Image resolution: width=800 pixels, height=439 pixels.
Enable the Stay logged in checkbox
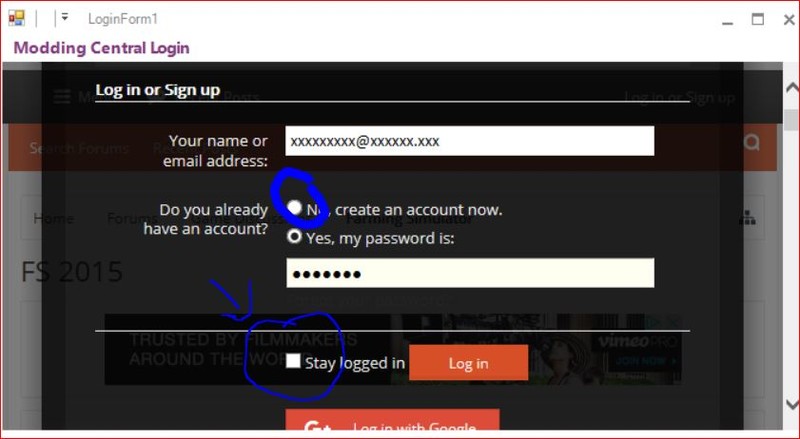click(x=293, y=361)
